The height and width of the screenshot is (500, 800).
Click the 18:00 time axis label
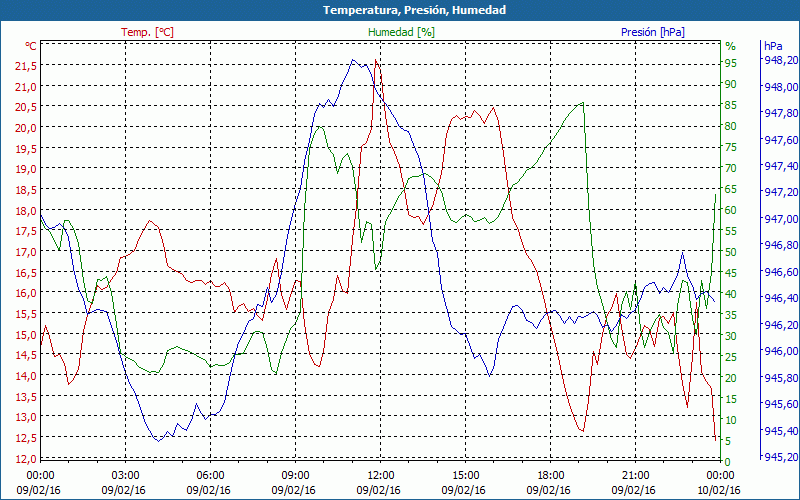tap(550, 476)
